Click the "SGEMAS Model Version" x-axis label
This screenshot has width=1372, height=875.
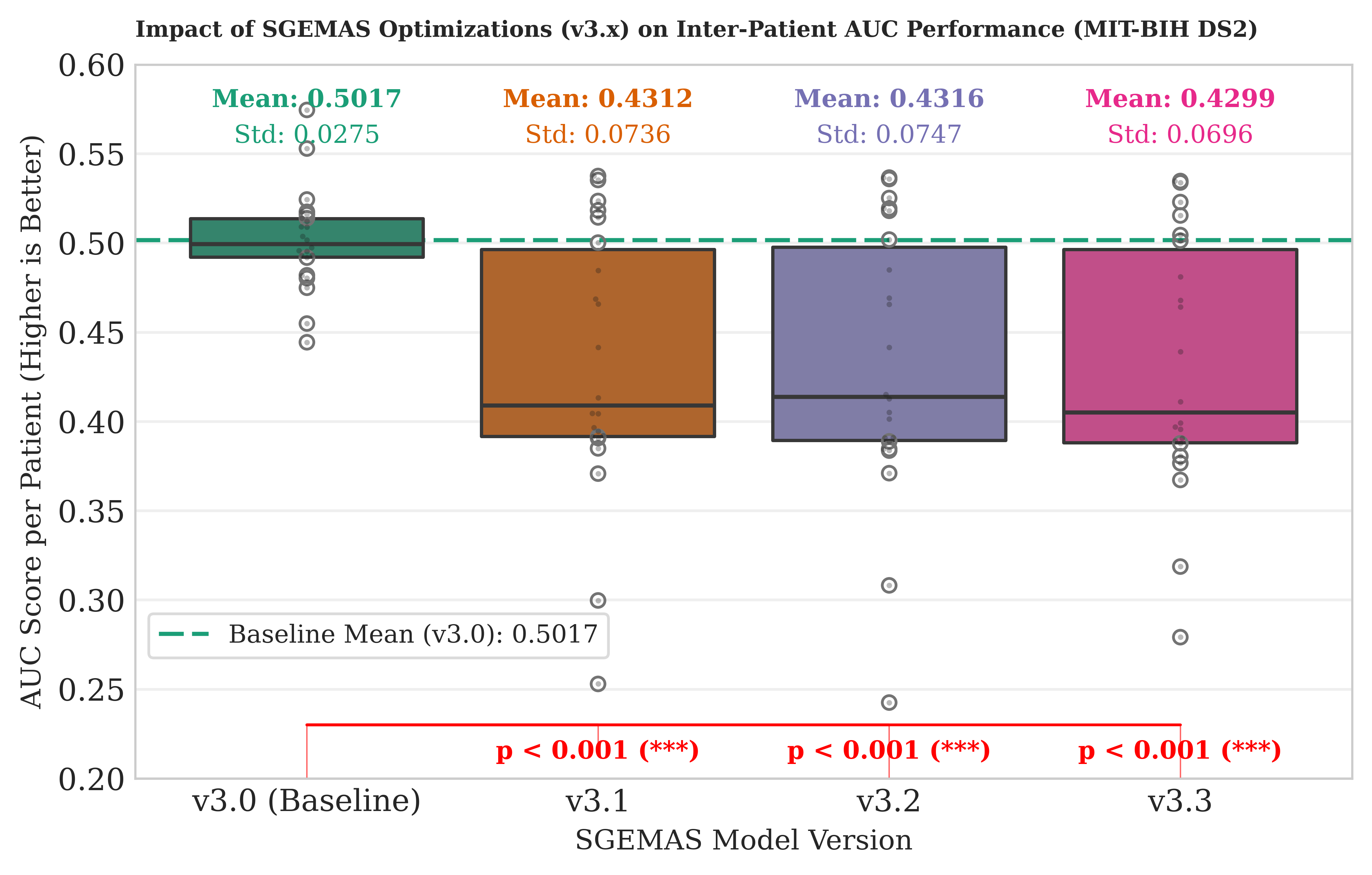[744, 840]
